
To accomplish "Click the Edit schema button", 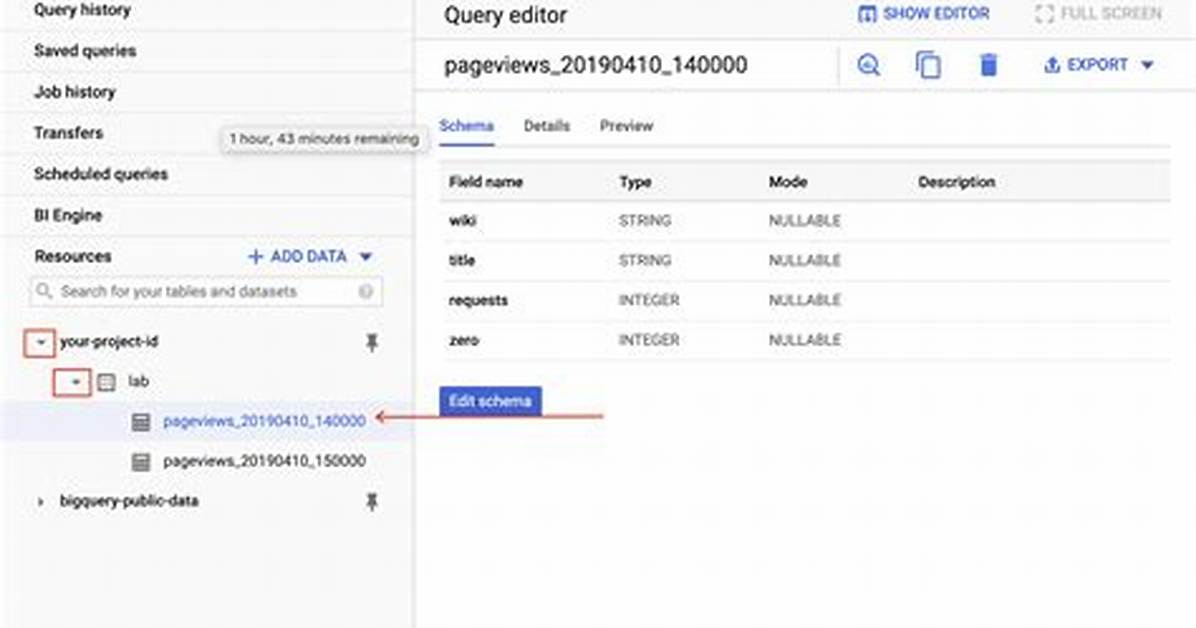I will [490, 401].
